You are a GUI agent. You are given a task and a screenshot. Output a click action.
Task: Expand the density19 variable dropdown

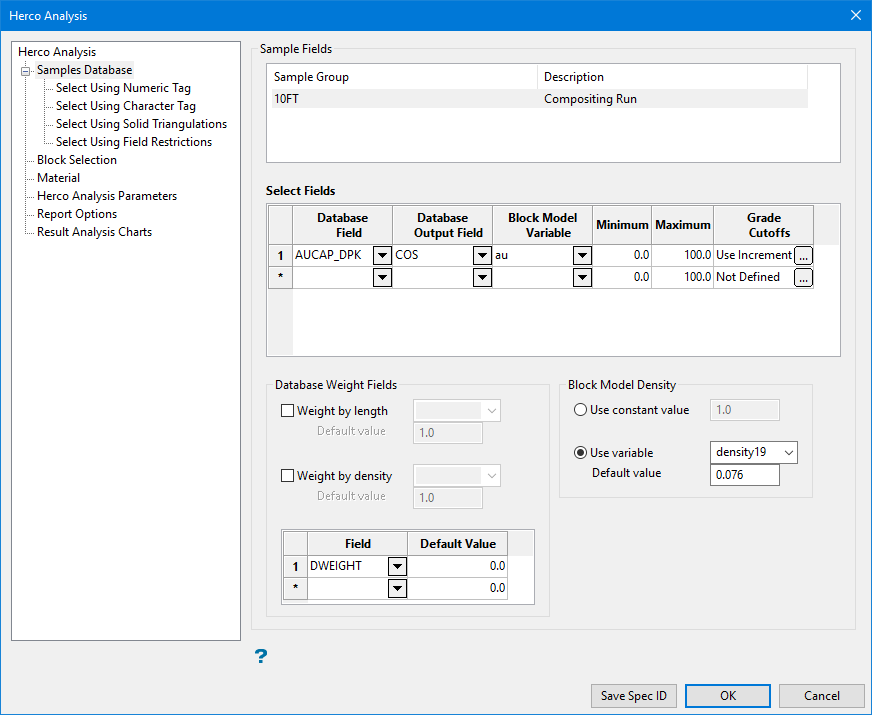click(786, 453)
